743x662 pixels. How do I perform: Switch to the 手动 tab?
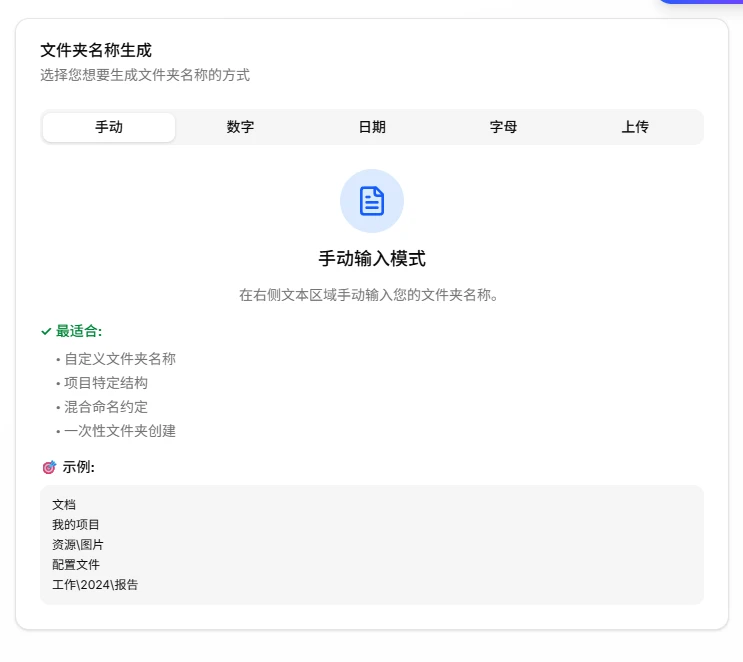[109, 127]
